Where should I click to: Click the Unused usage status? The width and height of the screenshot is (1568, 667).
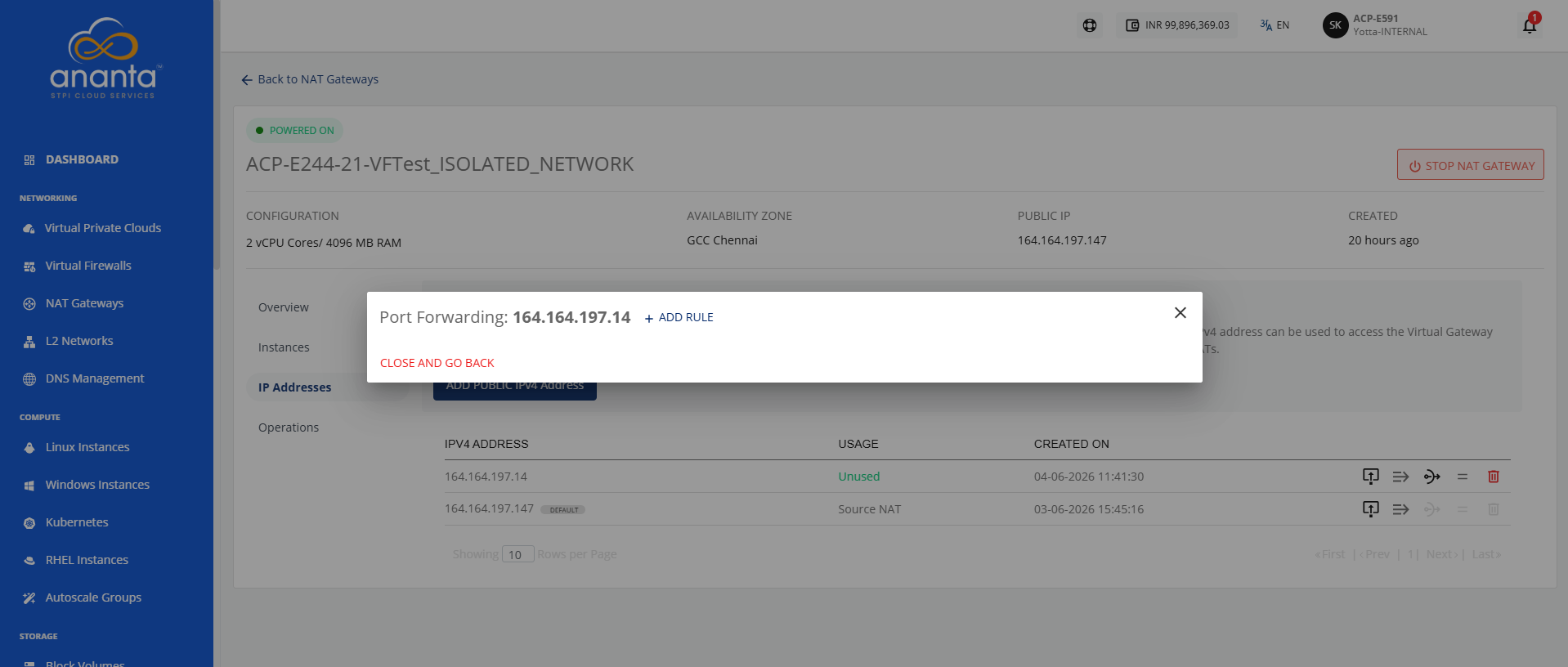tap(858, 477)
